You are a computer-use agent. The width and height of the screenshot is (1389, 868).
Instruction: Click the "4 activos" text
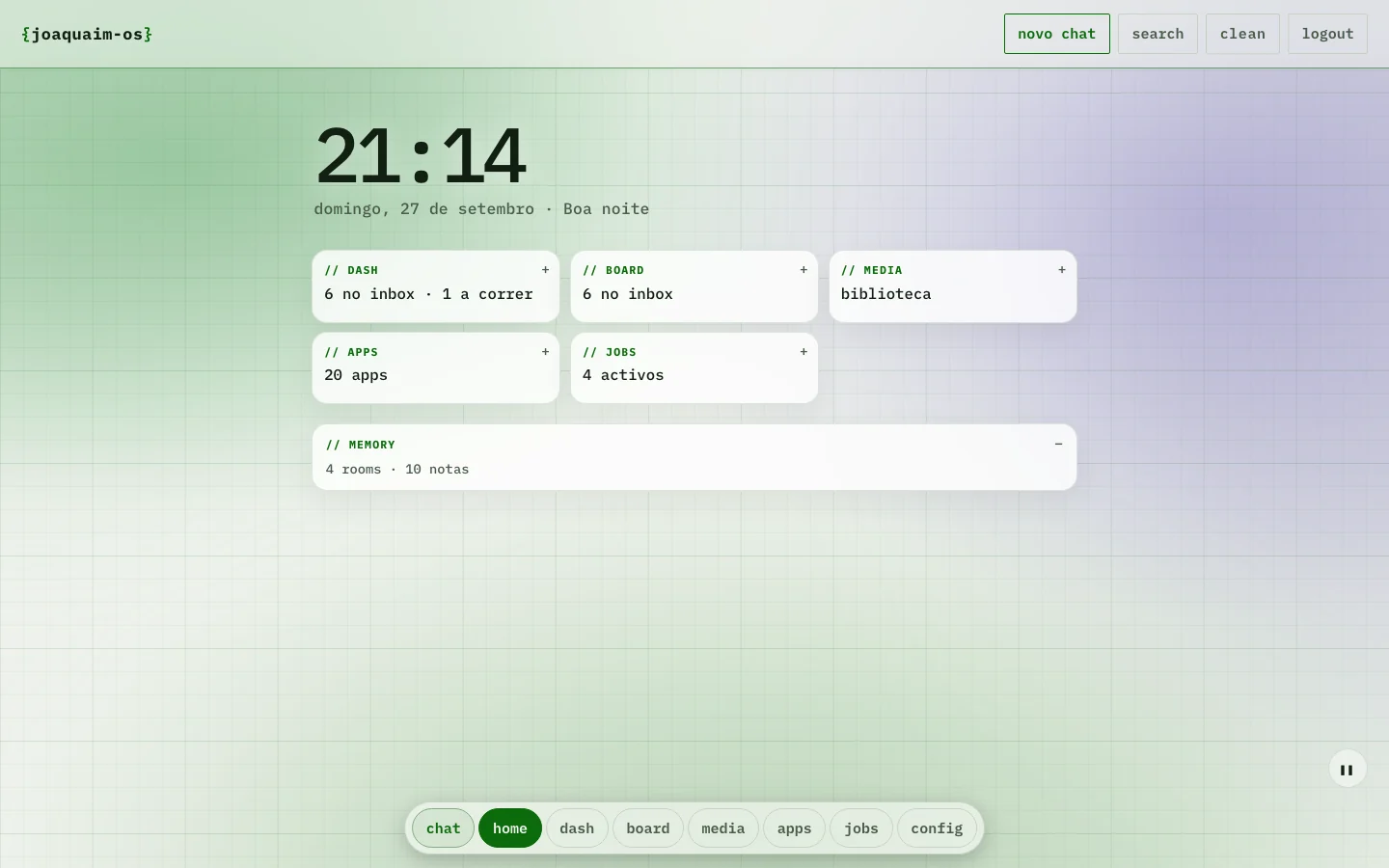click(623, 375)
